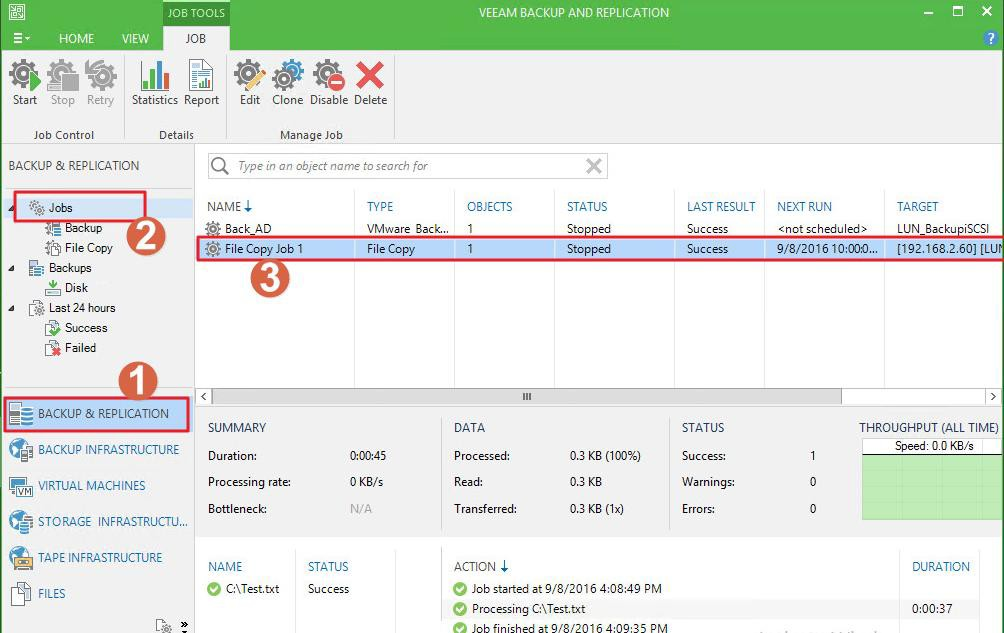Switch to the View ribbon tab
The image size is (1004, 633).
pos(135,39)
